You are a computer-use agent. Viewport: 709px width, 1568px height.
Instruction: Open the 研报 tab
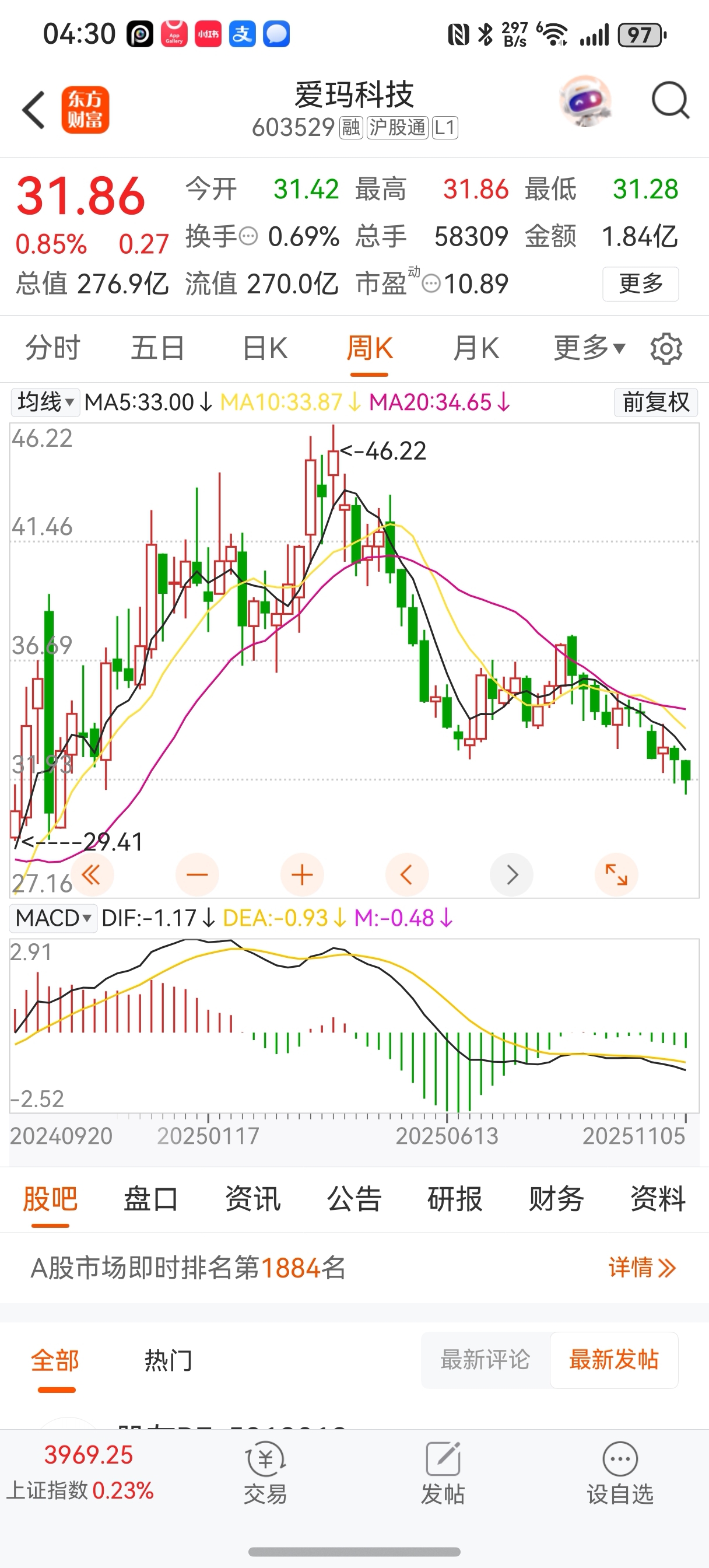(x=455, y=1199)
